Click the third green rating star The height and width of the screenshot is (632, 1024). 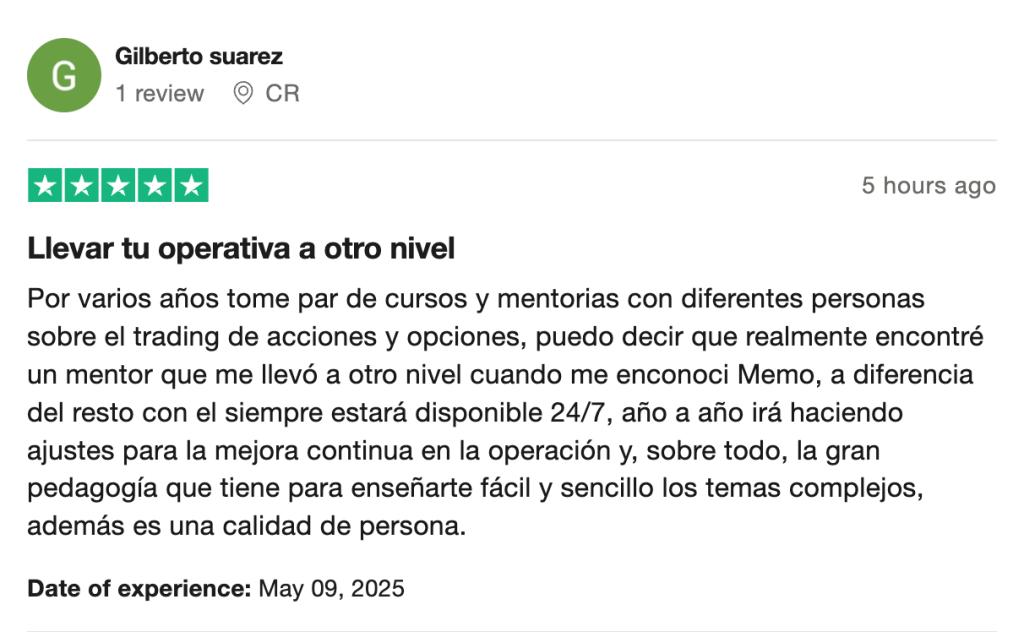[118, 185]
